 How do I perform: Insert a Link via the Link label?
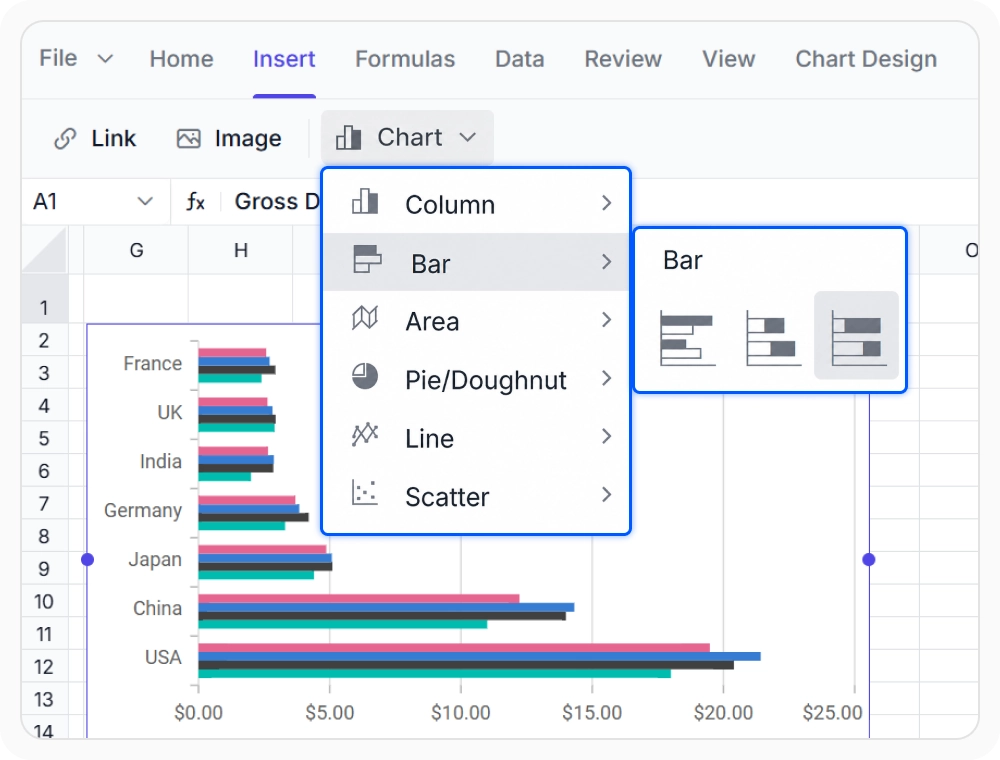pos(114,138)
